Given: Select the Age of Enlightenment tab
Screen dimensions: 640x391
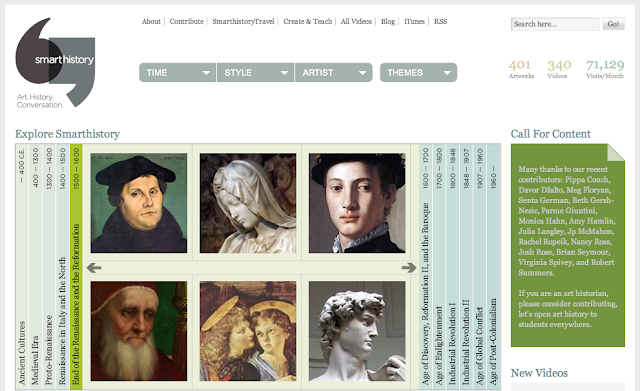Looking at the screenshot, I should [x=439, y=266].
